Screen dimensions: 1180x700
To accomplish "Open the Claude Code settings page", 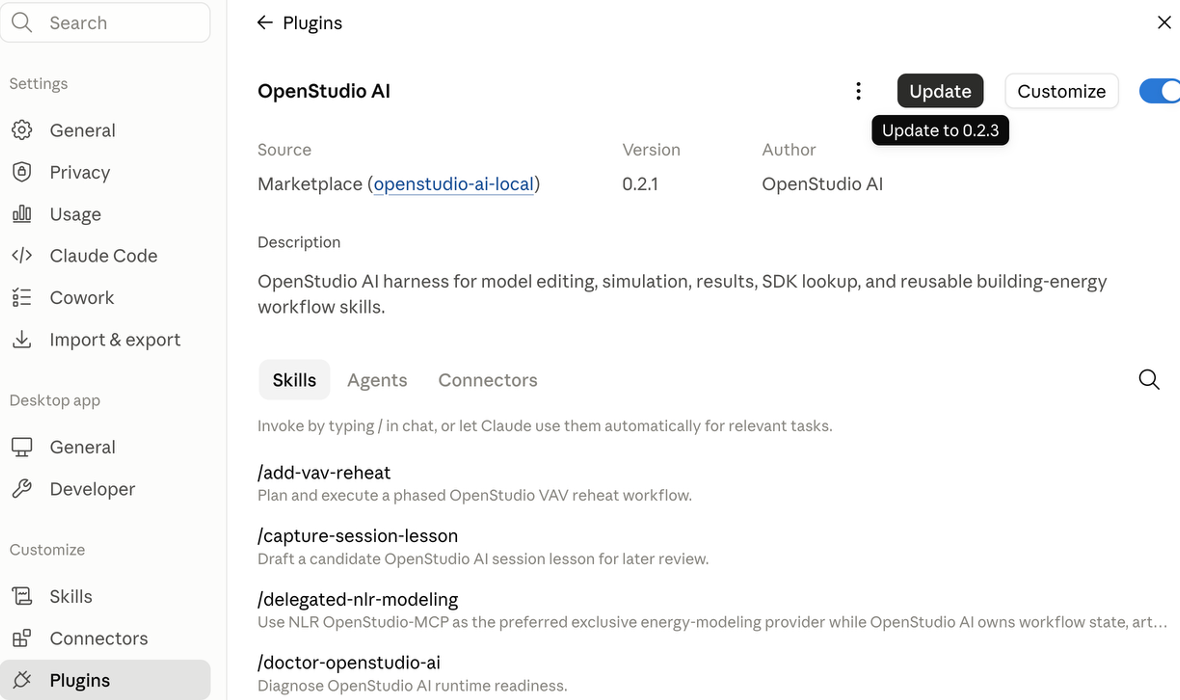I will (x=105, y=256).
